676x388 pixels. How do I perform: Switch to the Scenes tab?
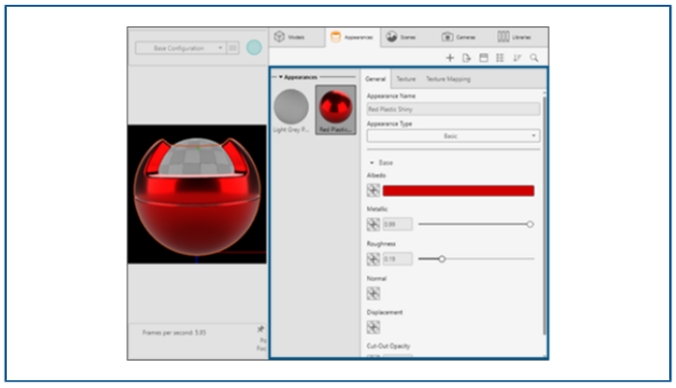(x=401, y=37)
